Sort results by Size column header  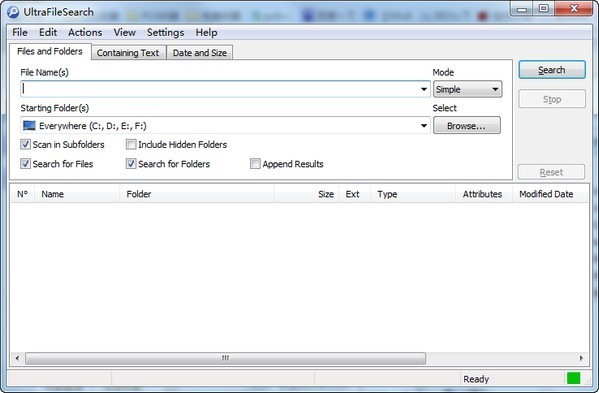coord(306,194)
